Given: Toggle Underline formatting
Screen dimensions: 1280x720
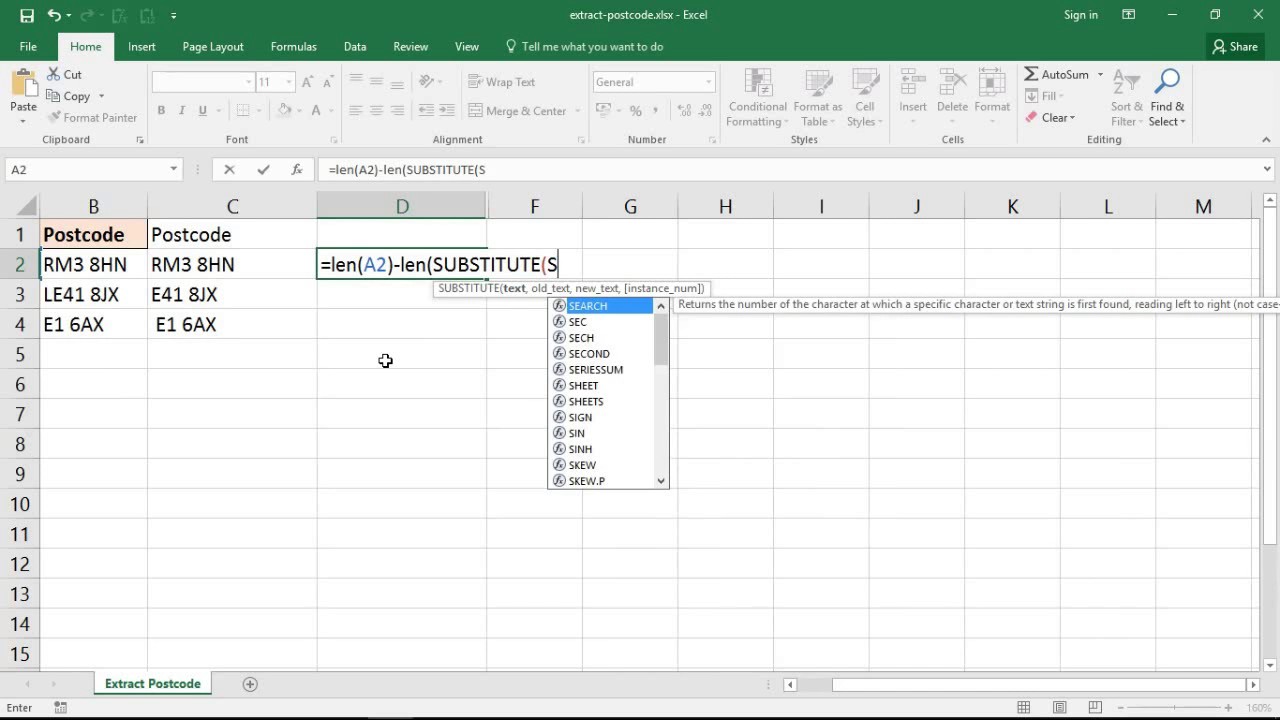Looking at the screenshot, I should (x=203, y=111).
